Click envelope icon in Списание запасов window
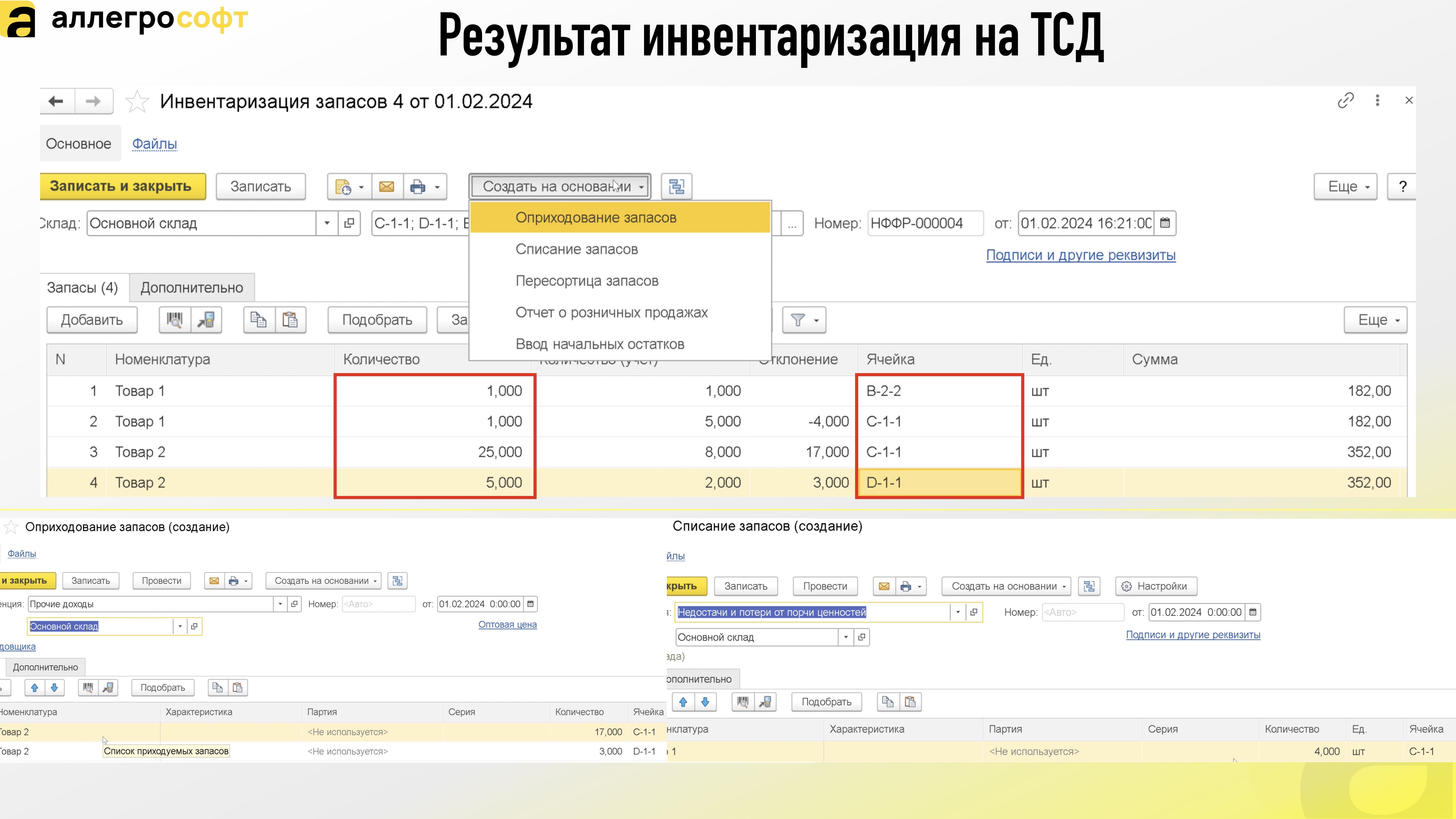Image resolution: width=1456 pixels, height=819 pixels. [884, 587]
